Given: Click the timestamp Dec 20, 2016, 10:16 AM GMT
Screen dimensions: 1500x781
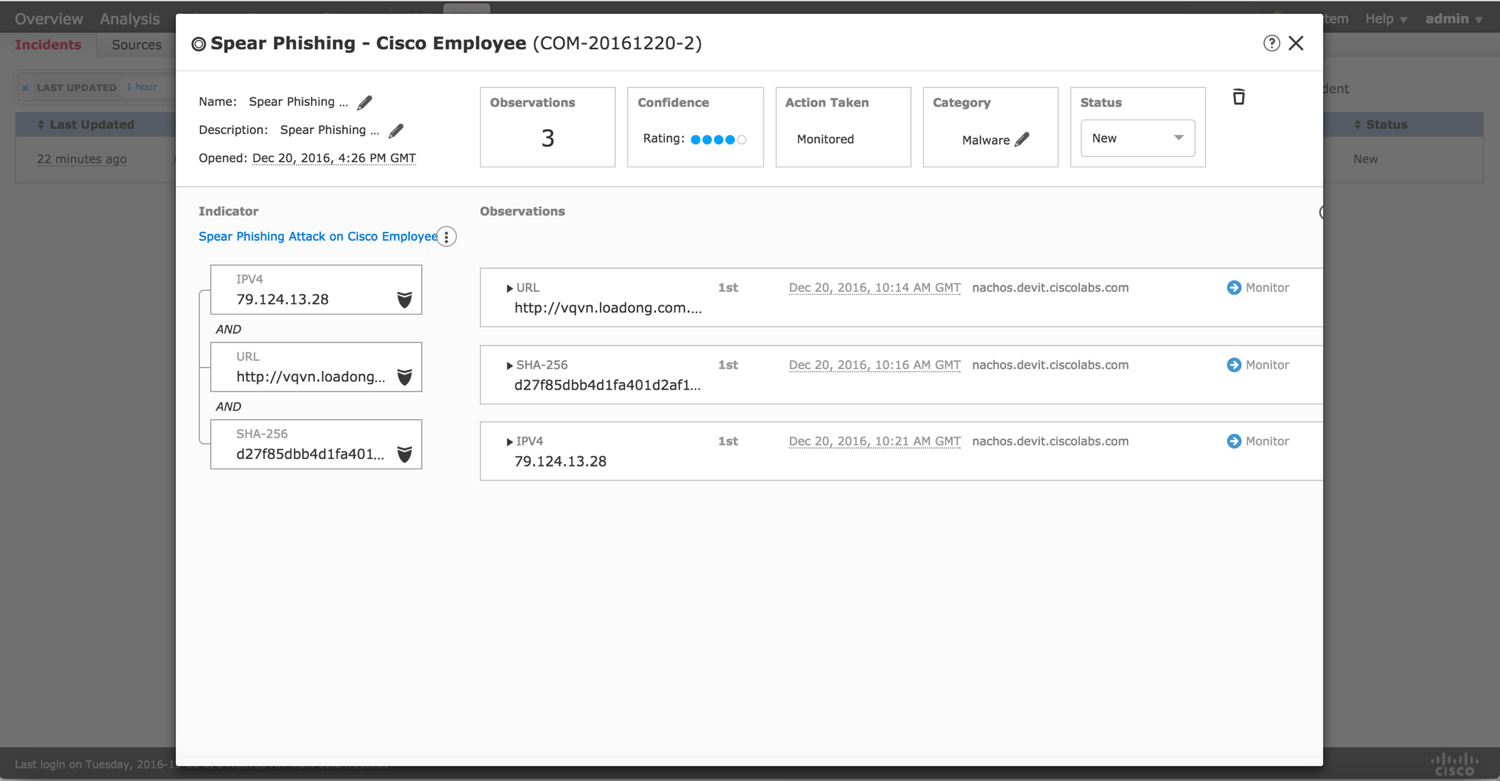Looking at the screenshot, I should [x=875, y=365].
